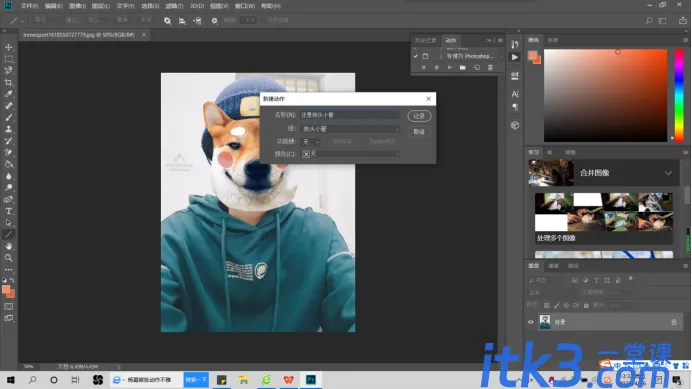
Task: Open Character panel icon in side strip
Action: point(515,94)
